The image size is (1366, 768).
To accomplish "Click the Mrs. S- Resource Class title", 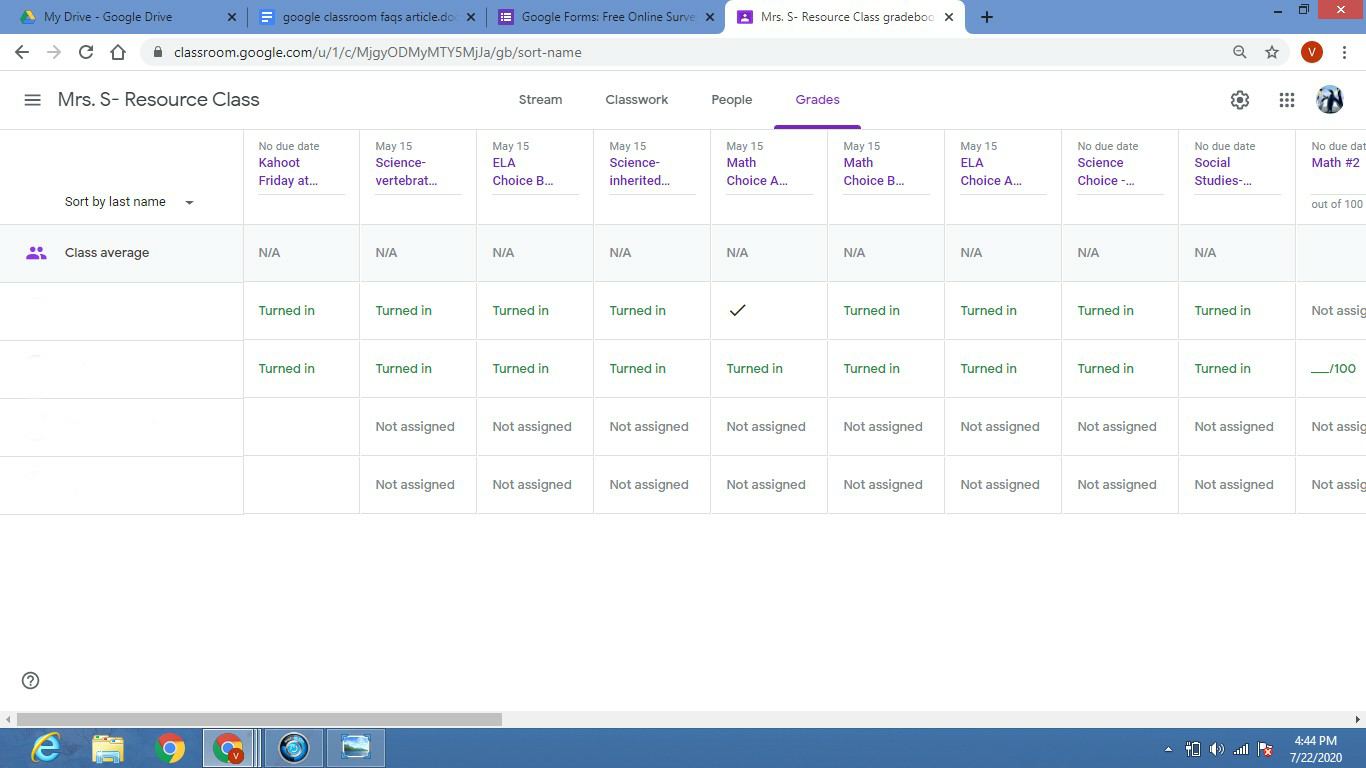I will pyautogui.click(x=158, y=100).
